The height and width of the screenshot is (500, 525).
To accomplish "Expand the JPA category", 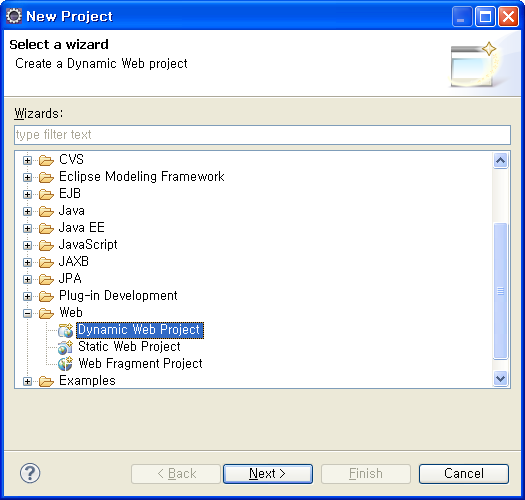I will (27, 280).
